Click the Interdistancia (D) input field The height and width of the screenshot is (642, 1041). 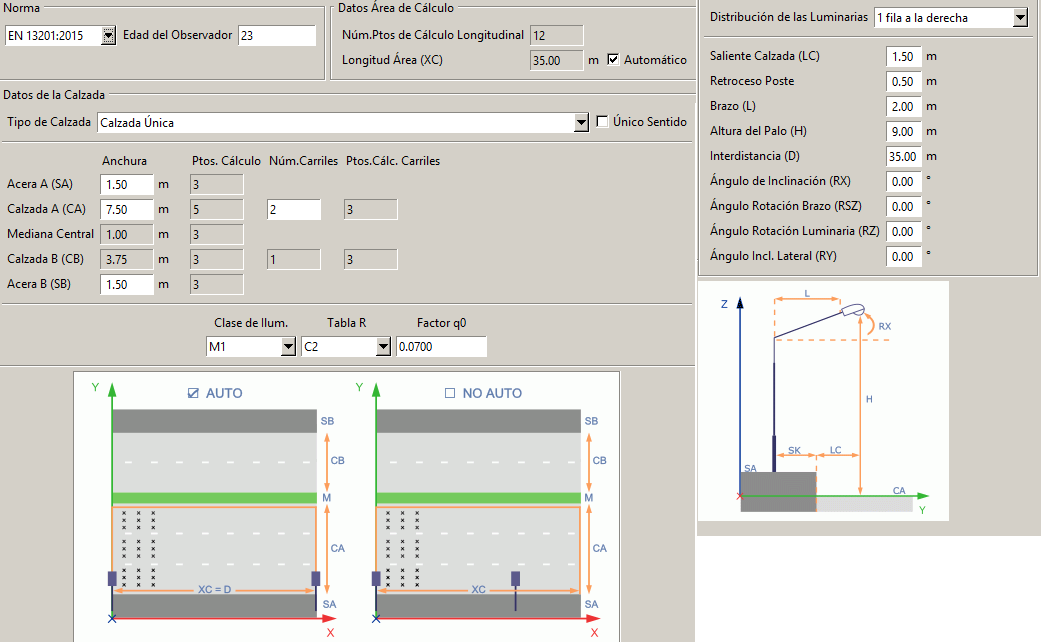point(903,156)
